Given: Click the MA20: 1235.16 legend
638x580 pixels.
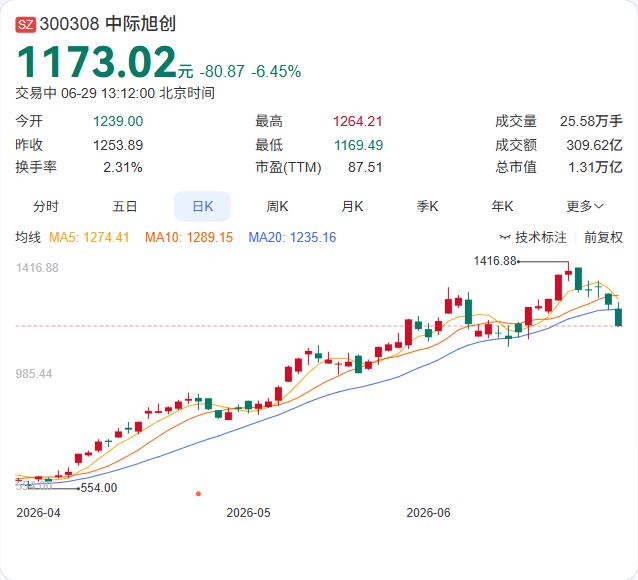Looking at the screenshot, I should tap(292, 237).
